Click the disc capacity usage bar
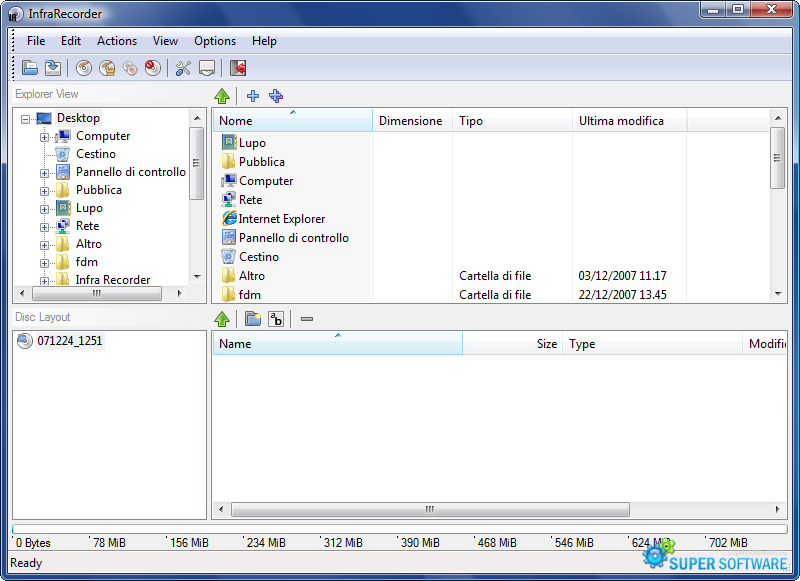This screenshot has width=800, height=581. pos(399,529)
